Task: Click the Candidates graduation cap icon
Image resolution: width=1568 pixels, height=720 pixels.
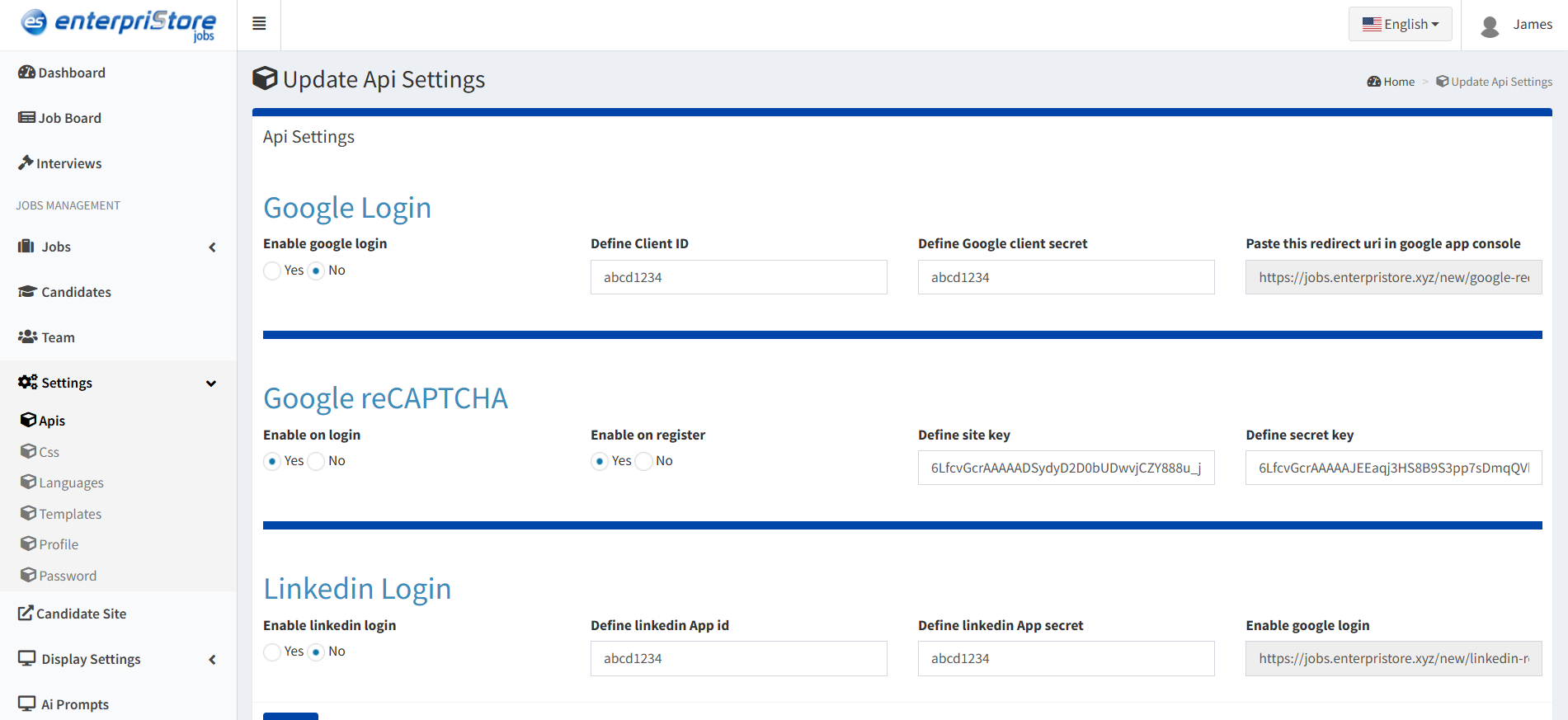Action: [27, 292]
